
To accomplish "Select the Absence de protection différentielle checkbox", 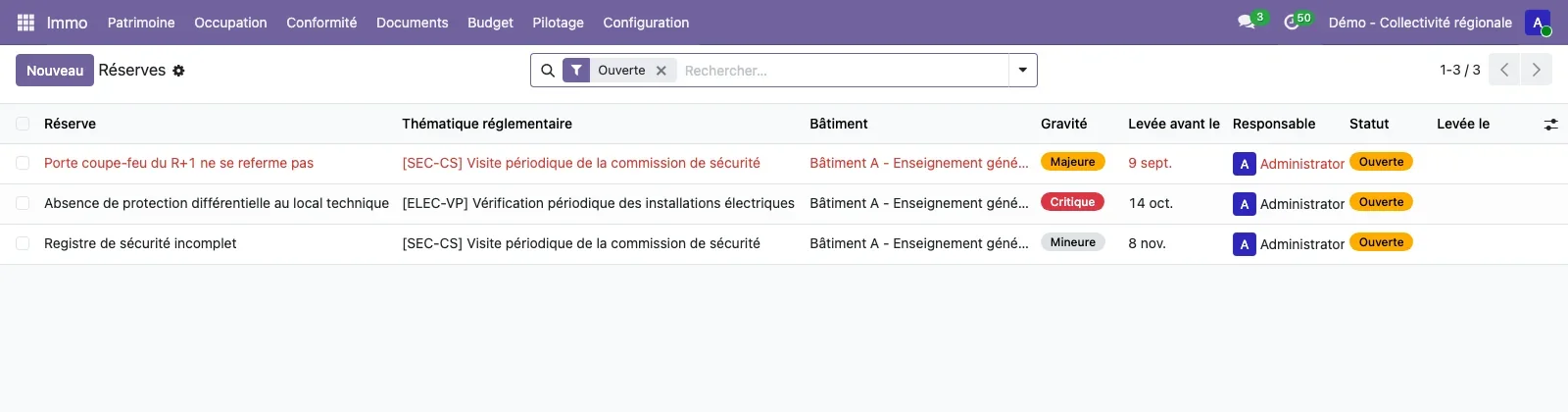I will 23,203.
